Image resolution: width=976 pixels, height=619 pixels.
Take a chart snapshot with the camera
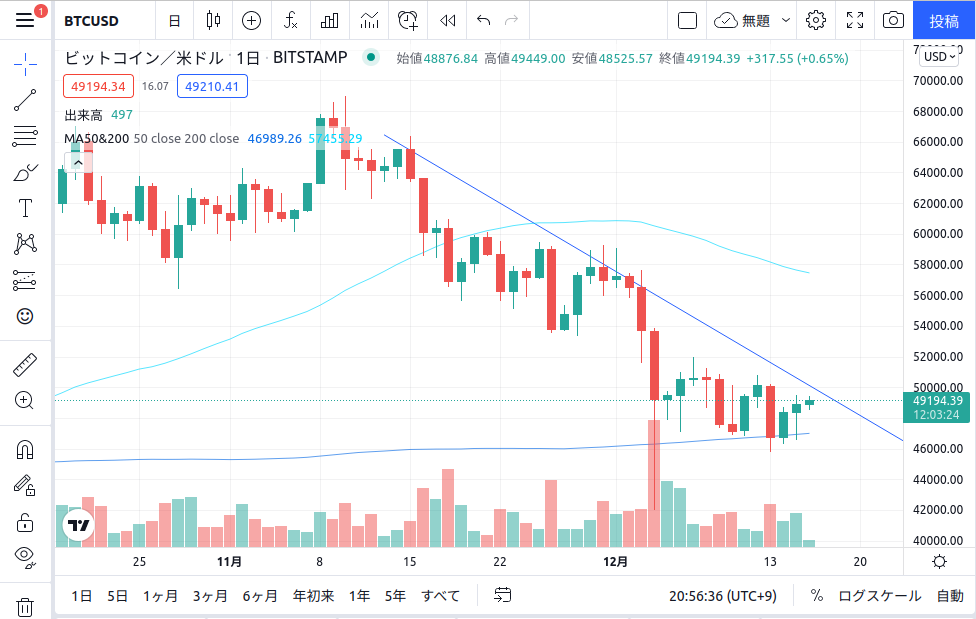pos(893,20)
